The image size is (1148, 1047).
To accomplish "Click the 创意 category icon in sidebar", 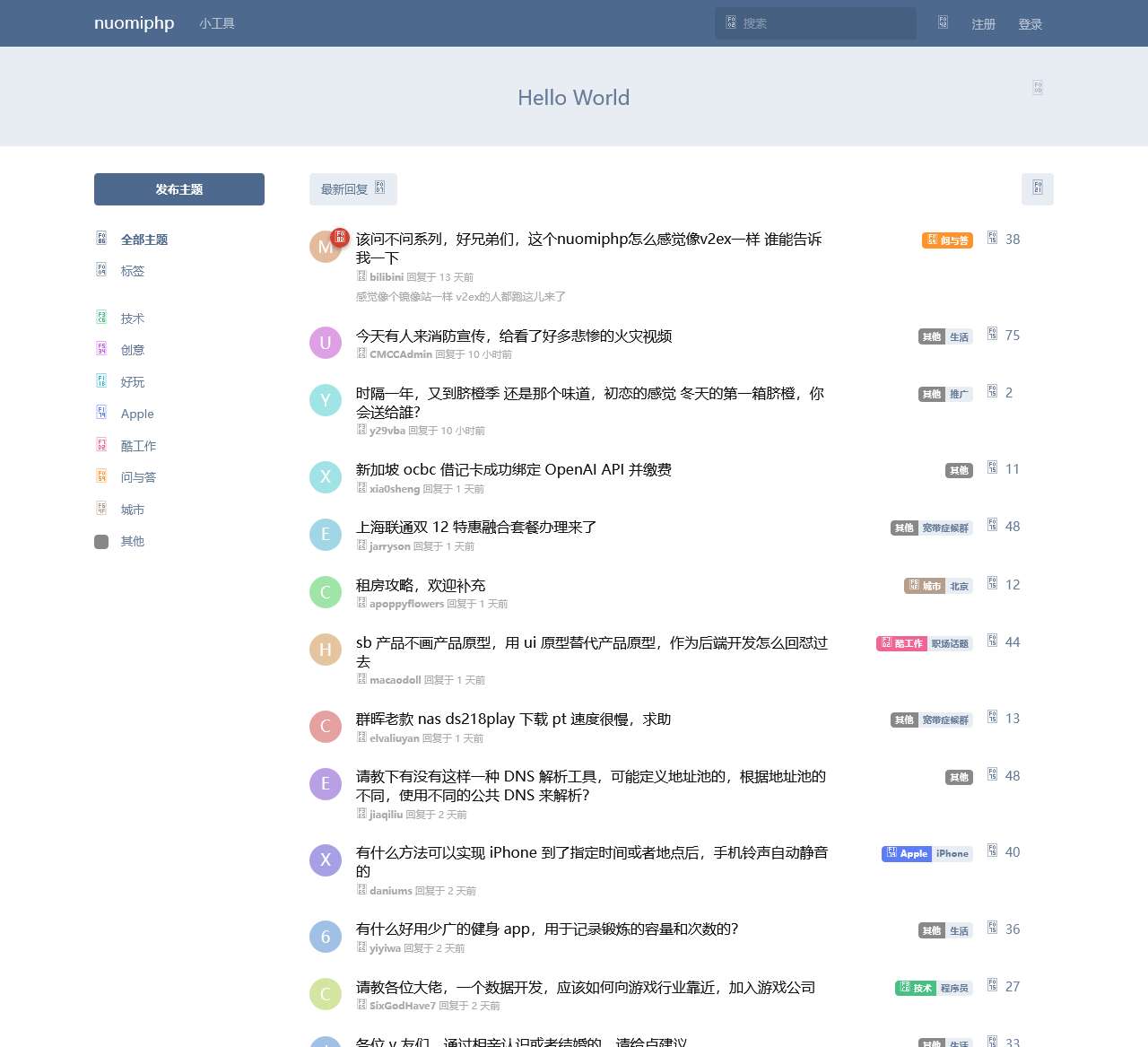I will pos(101,349).
